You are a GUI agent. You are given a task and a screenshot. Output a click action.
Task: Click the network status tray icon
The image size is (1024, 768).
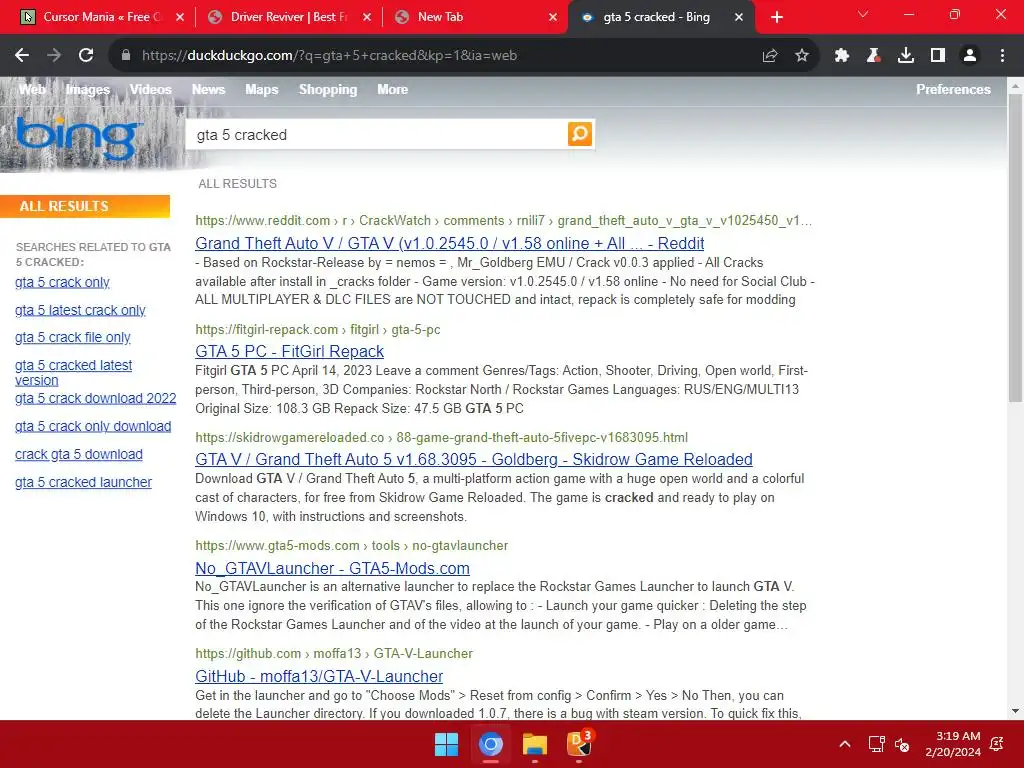click(x=876, y=744)
